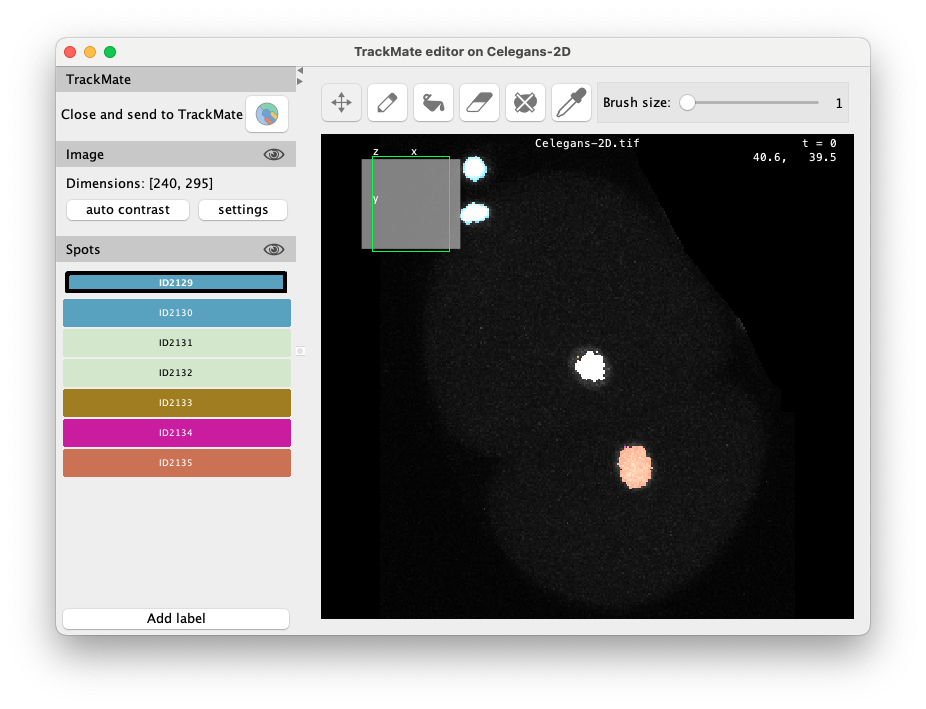The width and height of the screenshot is (926, 709).
Task: Select spot label ID2133
Action: point(177,403)
